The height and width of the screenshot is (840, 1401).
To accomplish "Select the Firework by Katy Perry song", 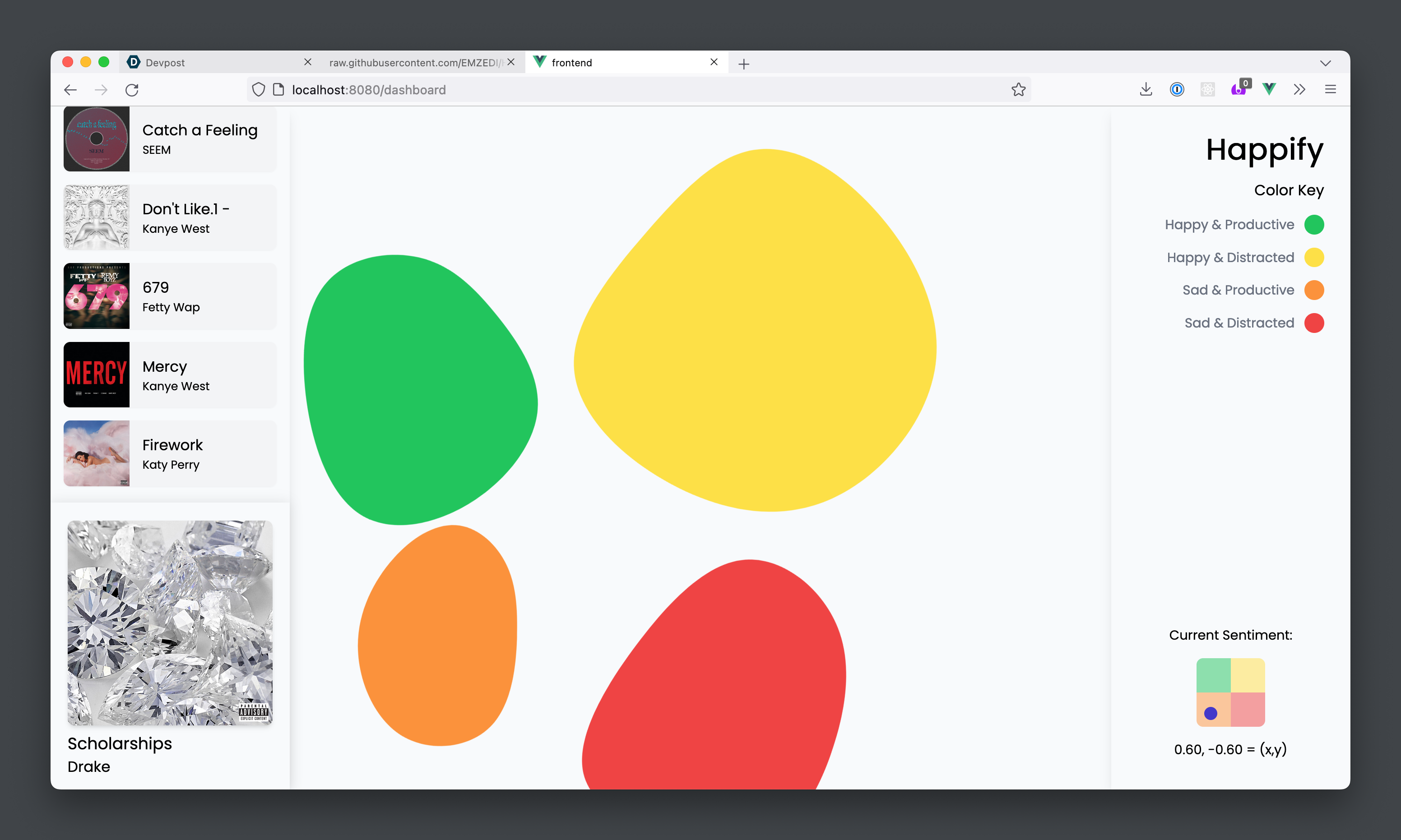I will (171, 453).
